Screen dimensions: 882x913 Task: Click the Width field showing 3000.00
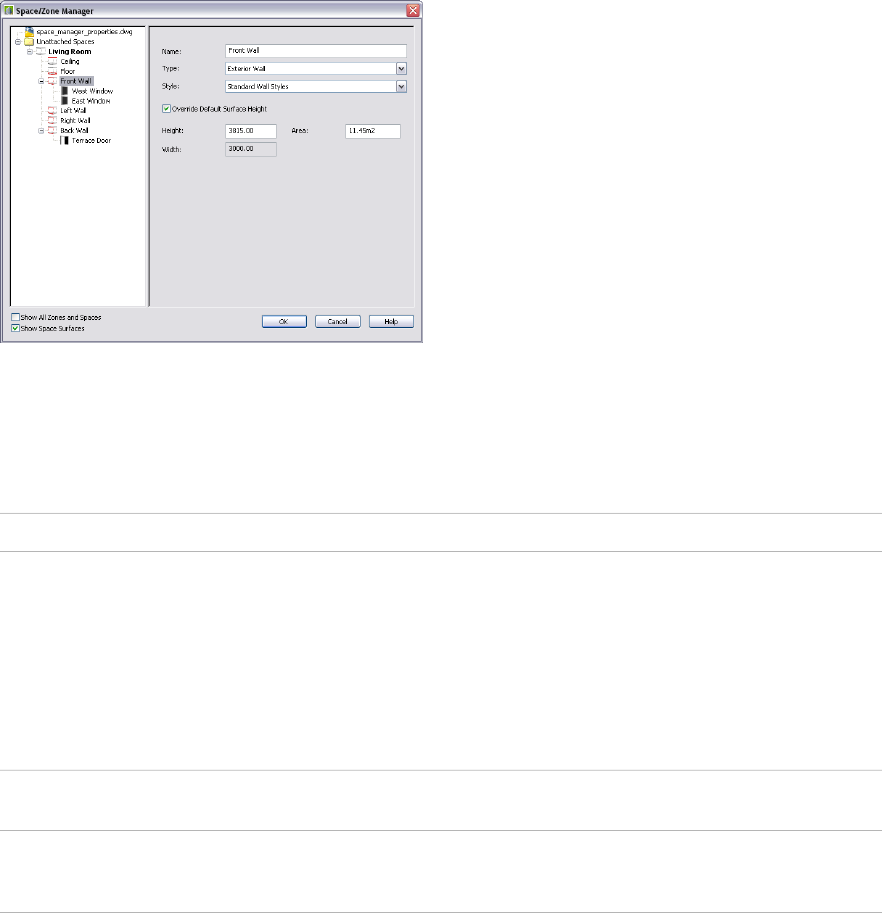(x=251, y=149)
